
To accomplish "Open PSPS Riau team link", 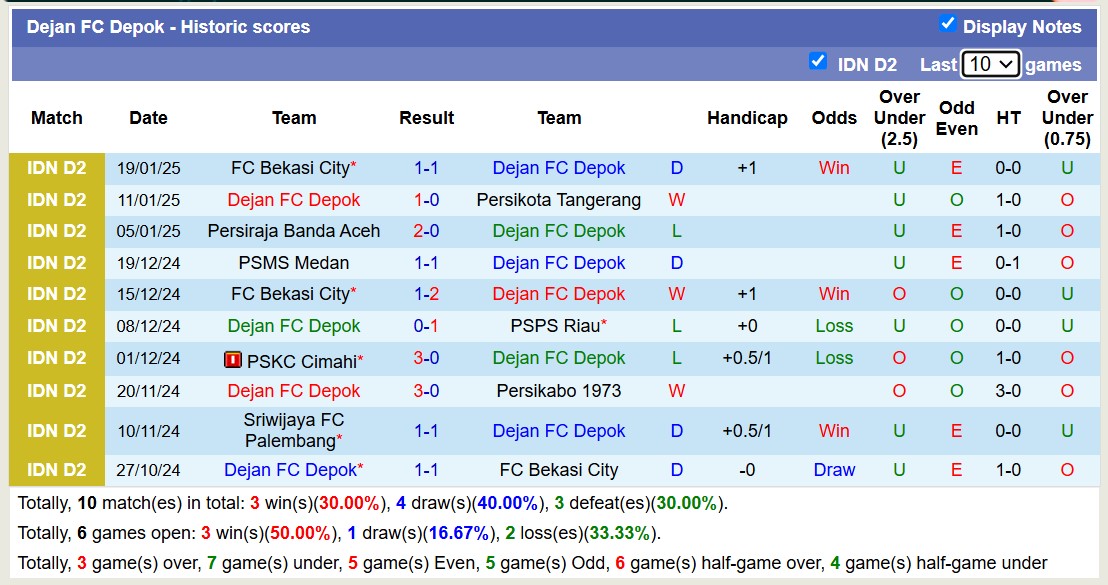I will click(x=555, y=326).
